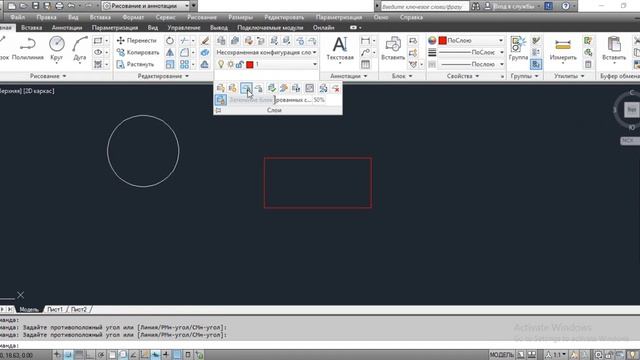Screen dimensions: 640x360
Task: Click the layer properties manager icon
Action: [x=221, y=40]
